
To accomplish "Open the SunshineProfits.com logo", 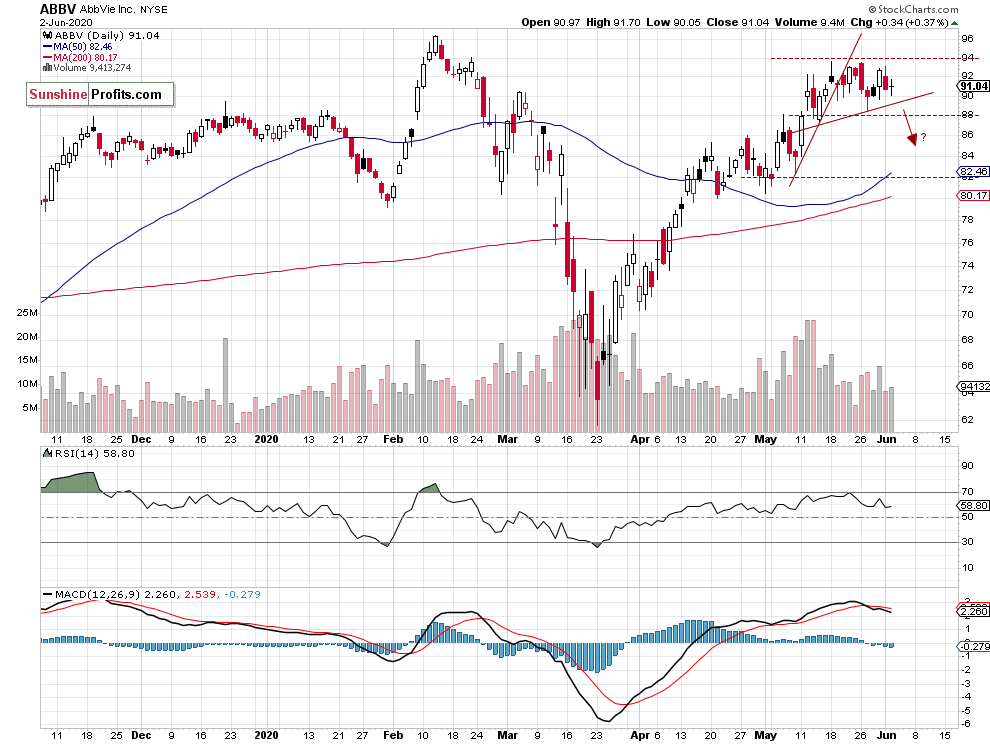I will [x=100, y=95].
